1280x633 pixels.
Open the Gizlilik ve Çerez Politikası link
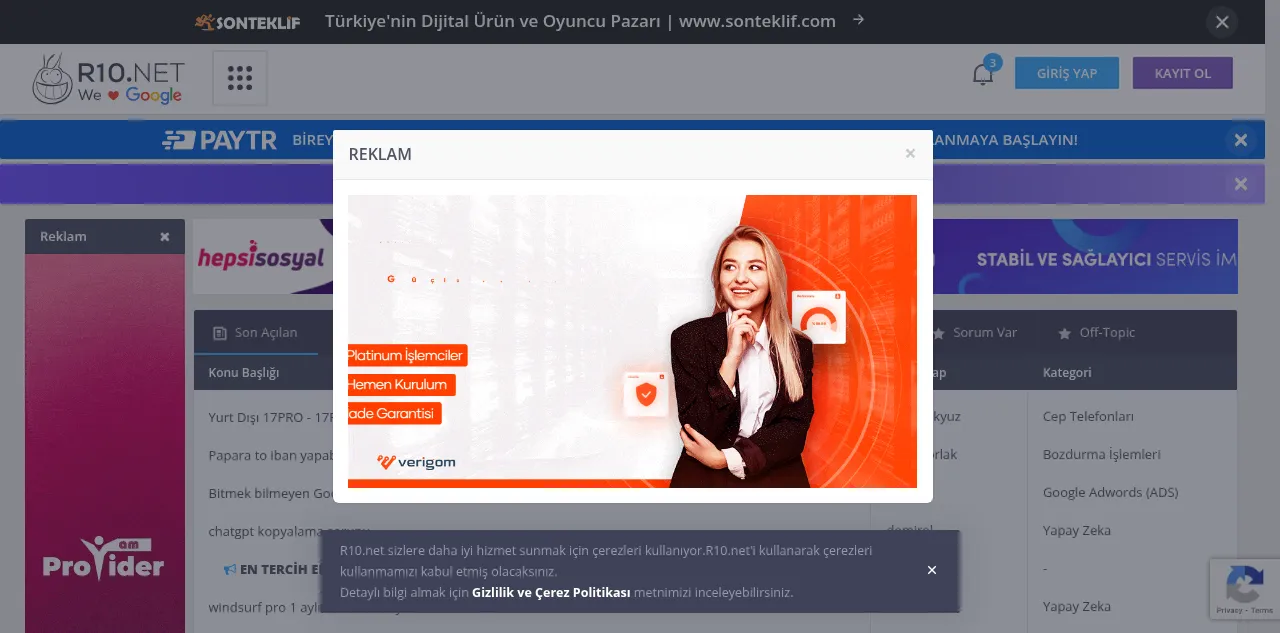point(551,592)
